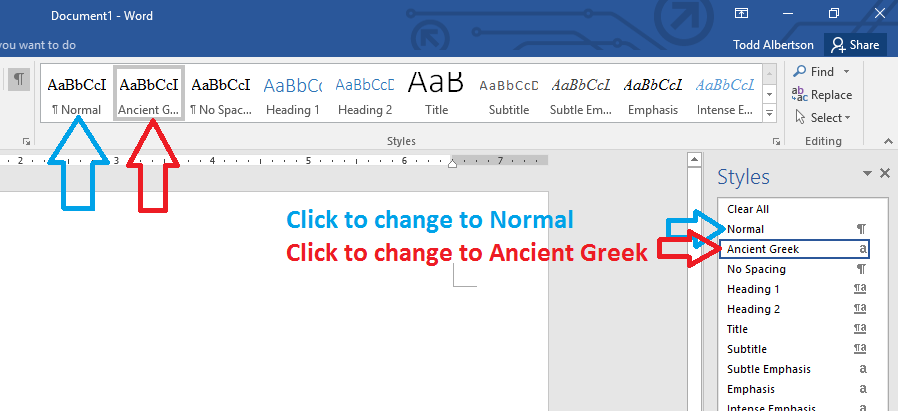Expand the styles gallery More arrow
This screenshot has height=411, width=898.
pyautogui.click(x=770, y=113)
